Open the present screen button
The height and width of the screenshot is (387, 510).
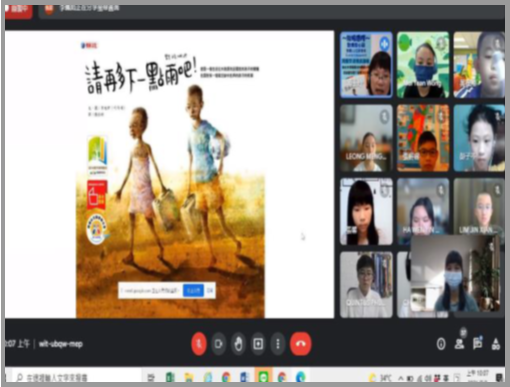pyautogui.click(x=258, y=344)
